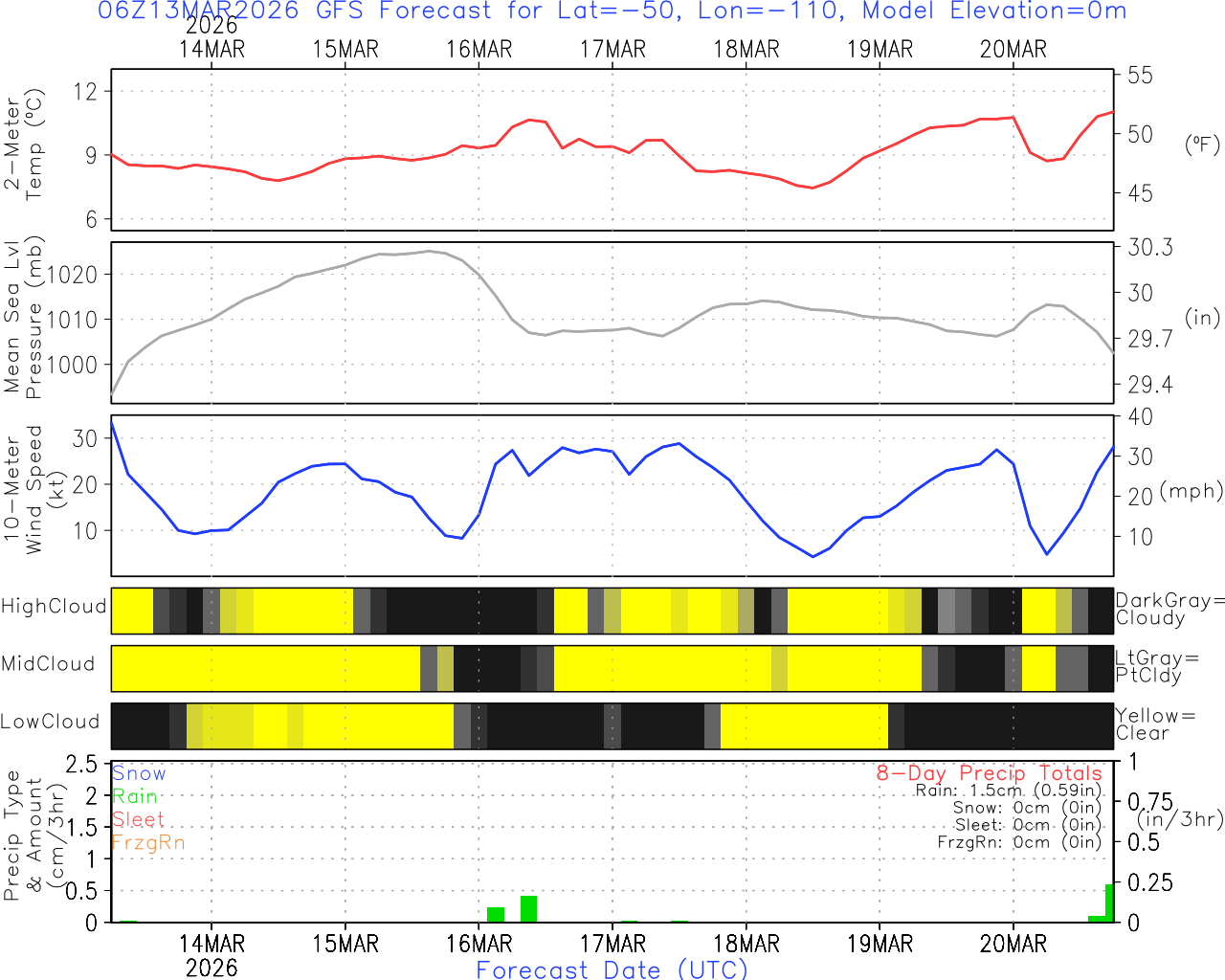Screen dimensions: 1225x980
Task: Click the Mean Sea Lvl Pressure axis title
Action: coord(24,319)
